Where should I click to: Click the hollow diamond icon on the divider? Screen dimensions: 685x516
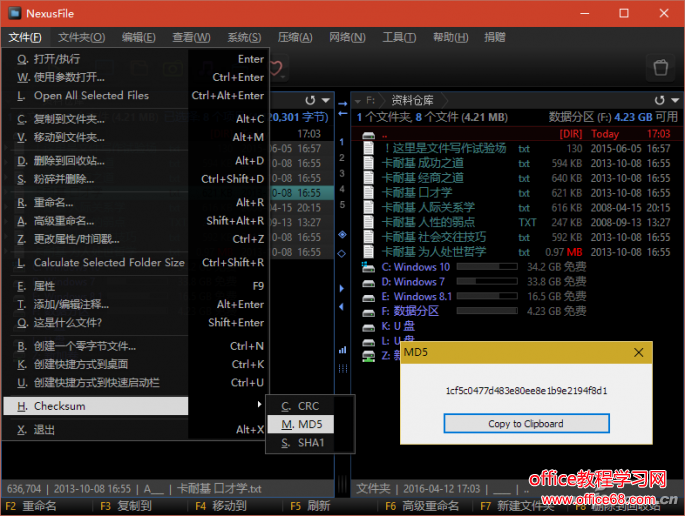pos(342,253)
